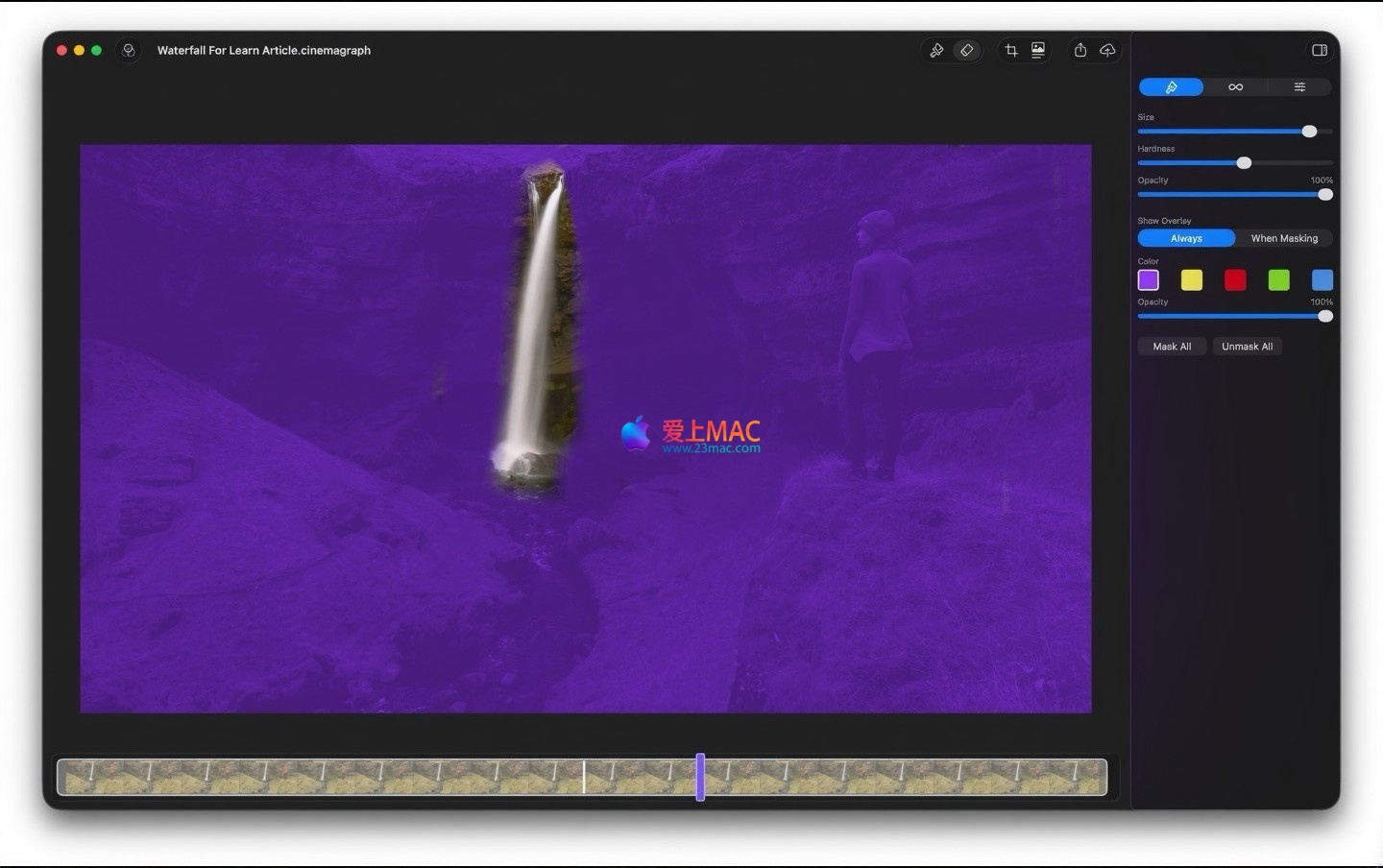Toggle the right sidebar panel icon

click(x=1320, y=50)
